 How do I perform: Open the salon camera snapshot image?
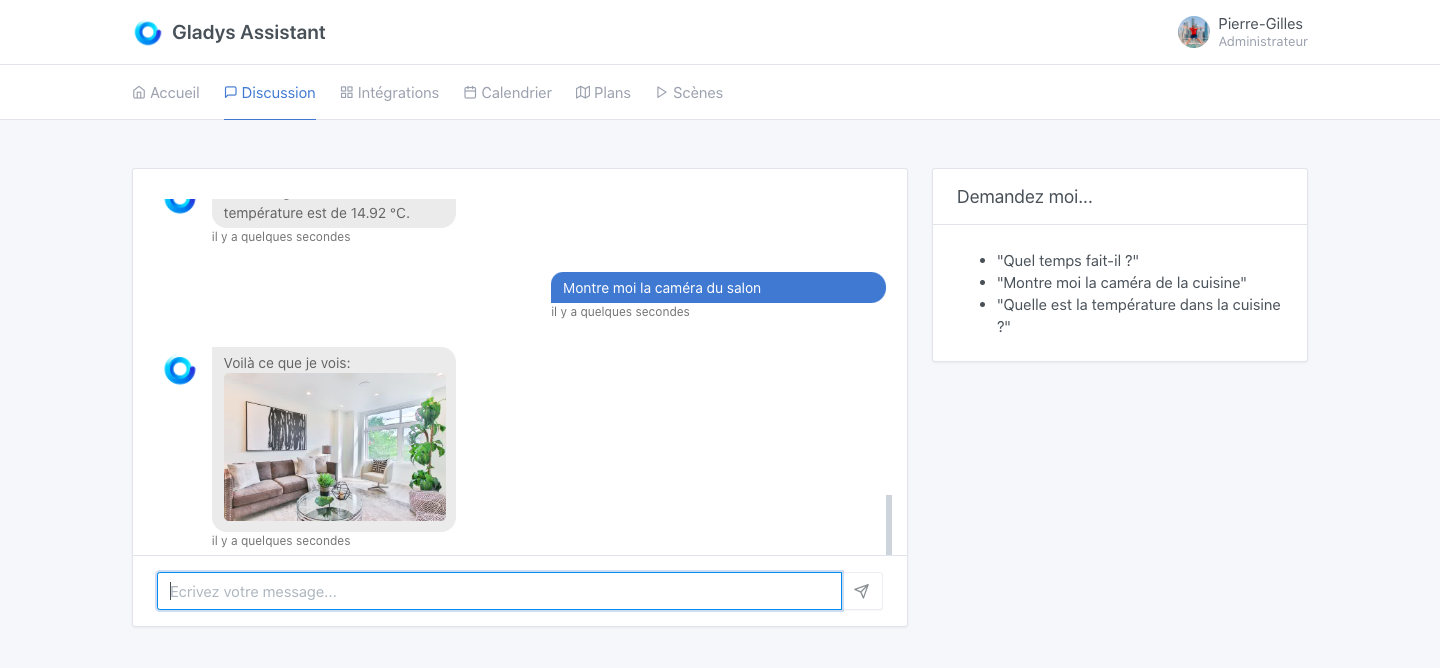(x=334, y=447)
